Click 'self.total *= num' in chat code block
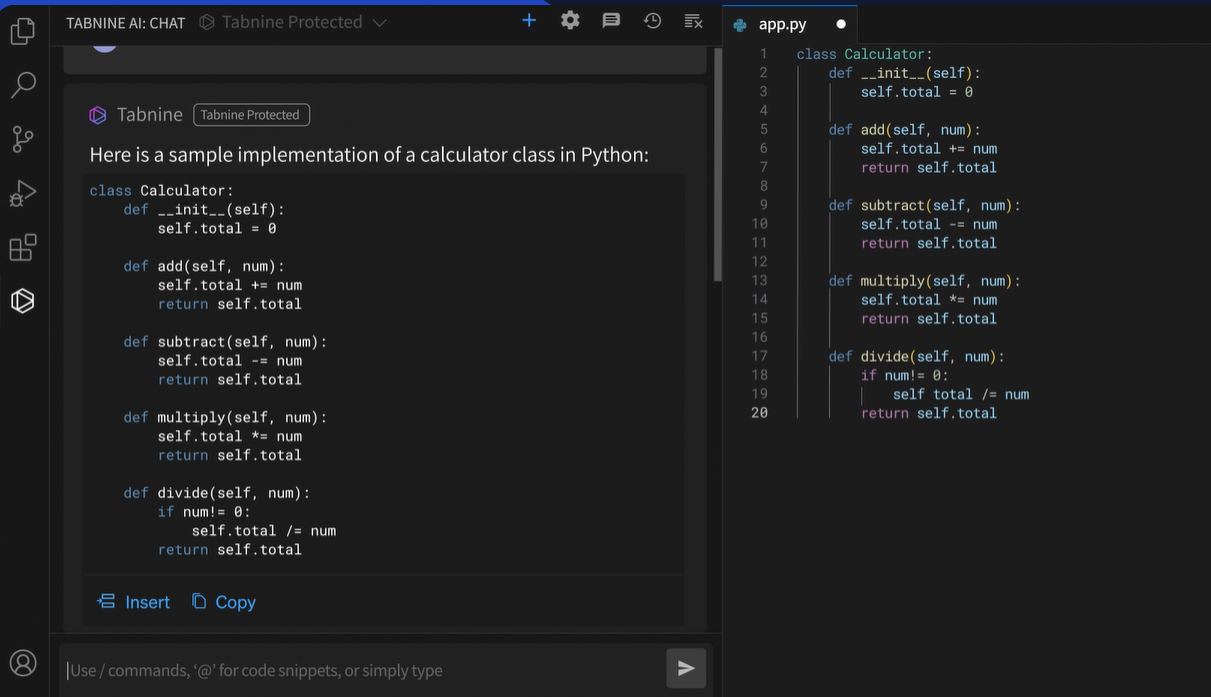Screen dimensions: 1211x697 (x=229, y=436)
